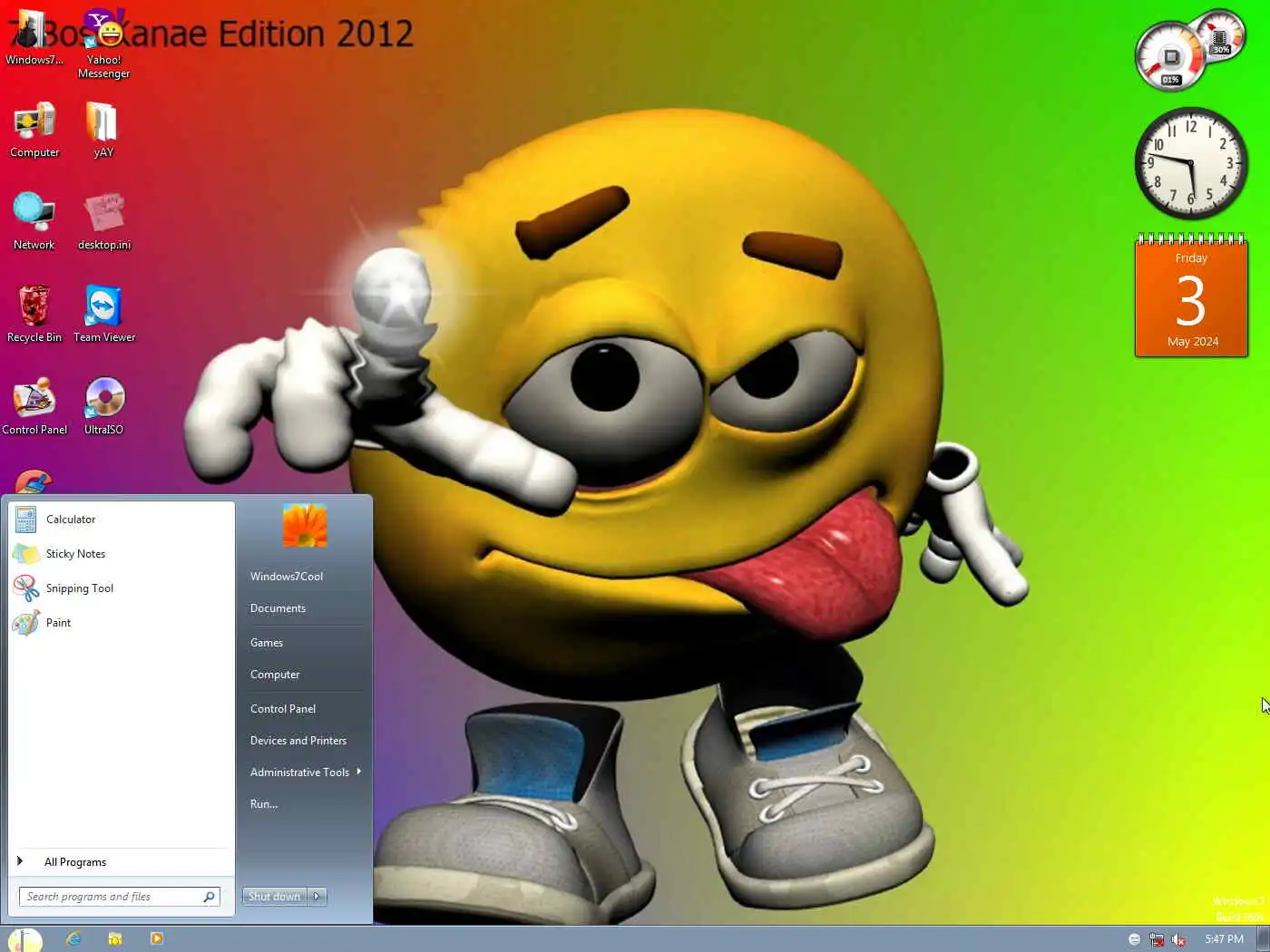This screenshot has height=952, width=1270.
Task: Open the Yahoo! Messenger desktop icon
Action: coord(103,44)
